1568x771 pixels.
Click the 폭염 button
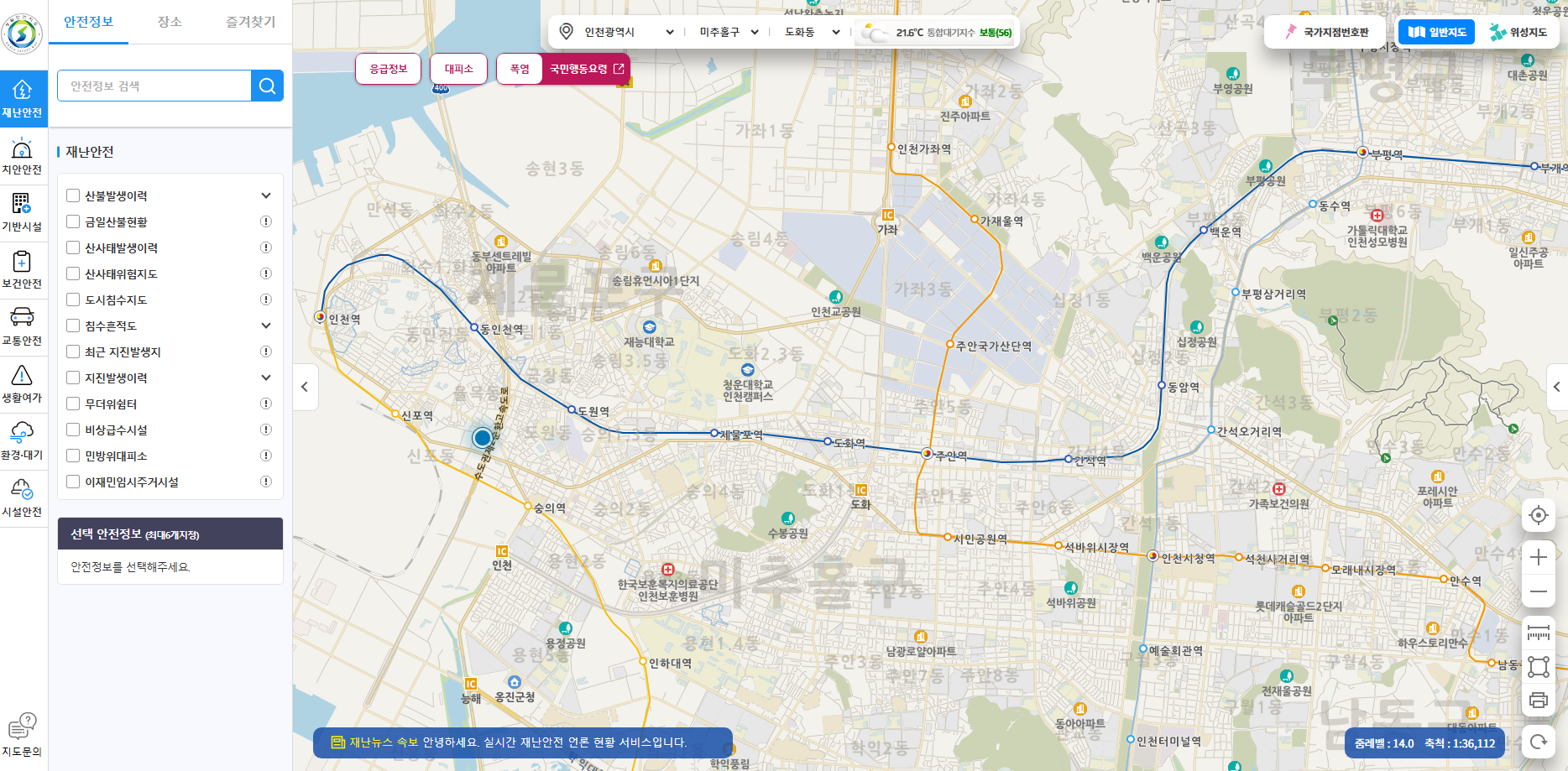tap(520, 69)
